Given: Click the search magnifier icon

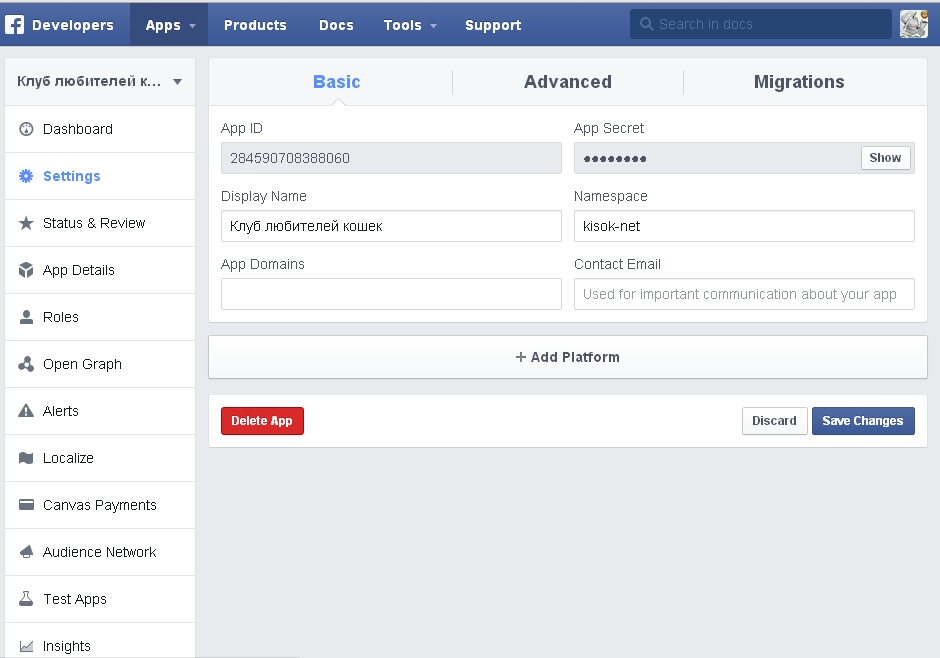Looking at the screenshot, I should click(646, 24).
